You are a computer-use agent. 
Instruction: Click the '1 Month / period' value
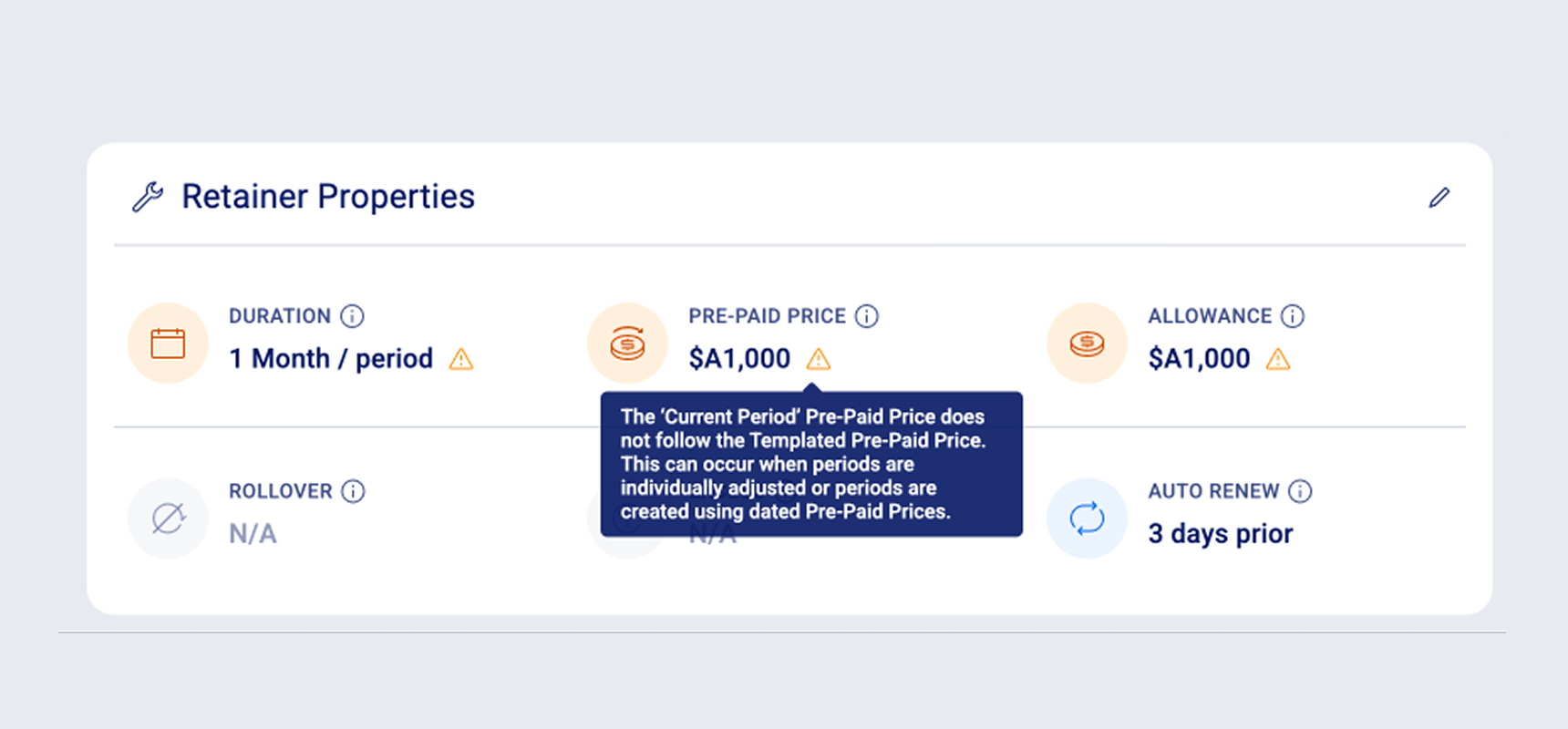[x=331, y=359]
